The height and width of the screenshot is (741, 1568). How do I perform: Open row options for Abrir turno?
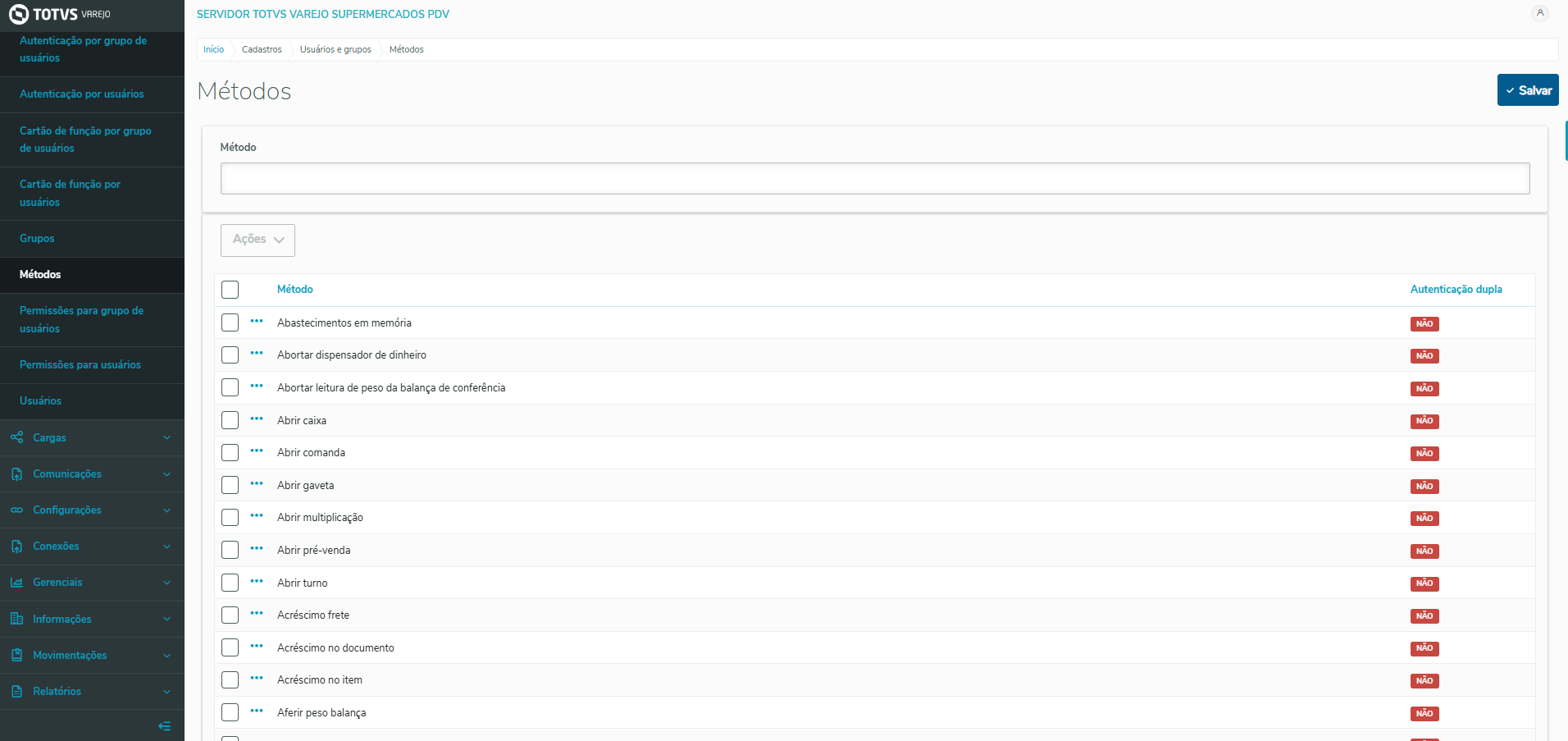(x=257, y=581)
